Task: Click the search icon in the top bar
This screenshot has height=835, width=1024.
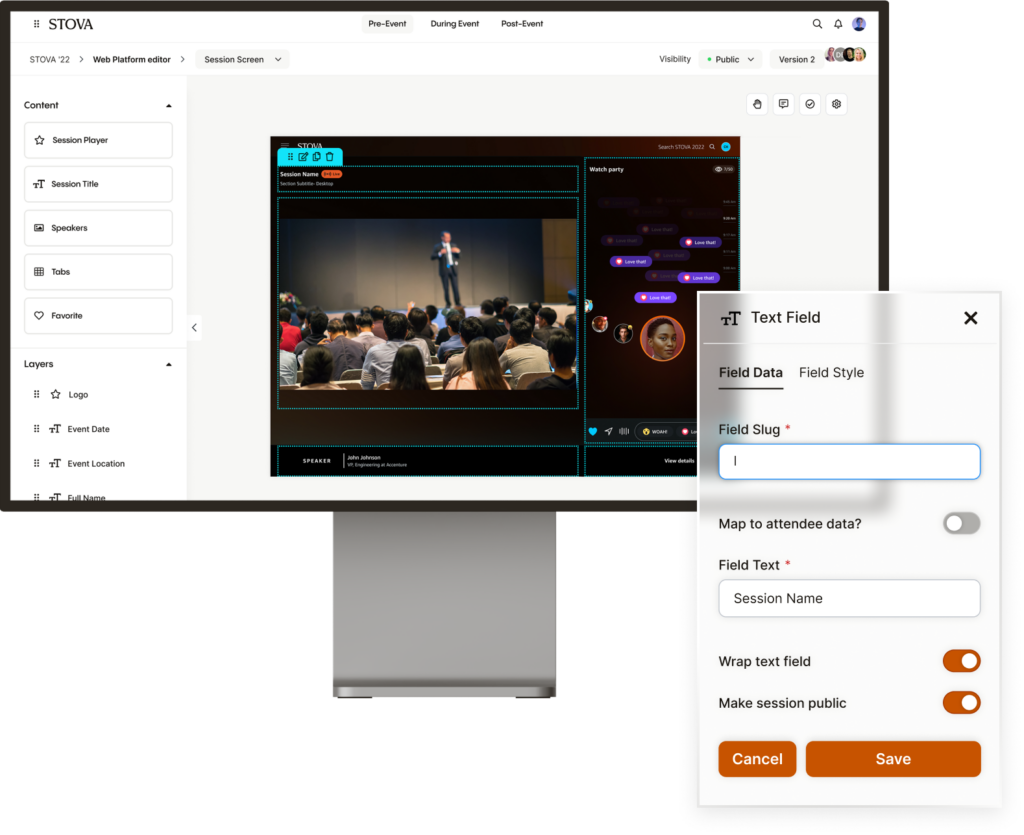Action: (817, 23)
